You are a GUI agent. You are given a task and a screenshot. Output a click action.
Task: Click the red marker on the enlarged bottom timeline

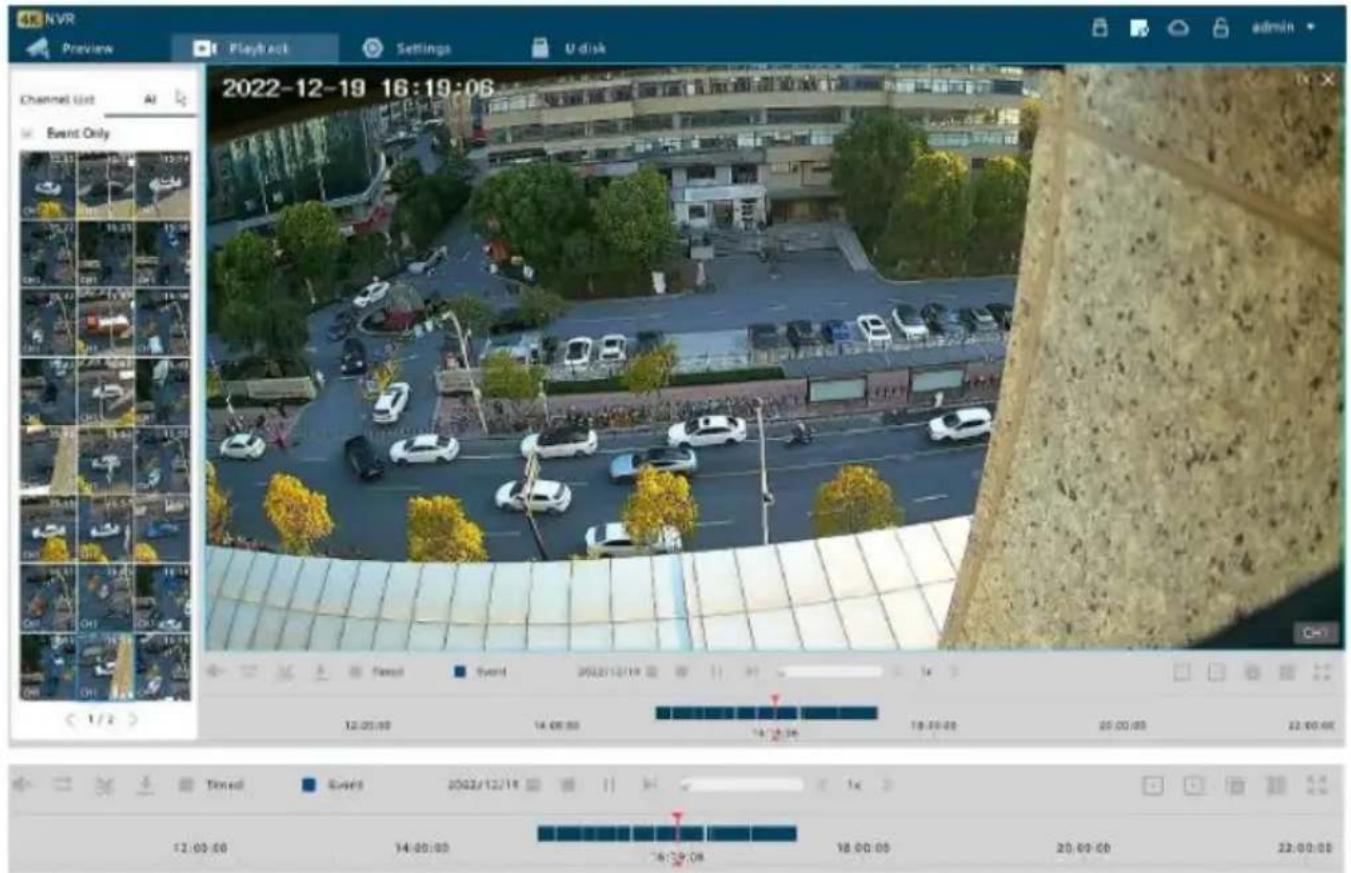pos(677,820)
